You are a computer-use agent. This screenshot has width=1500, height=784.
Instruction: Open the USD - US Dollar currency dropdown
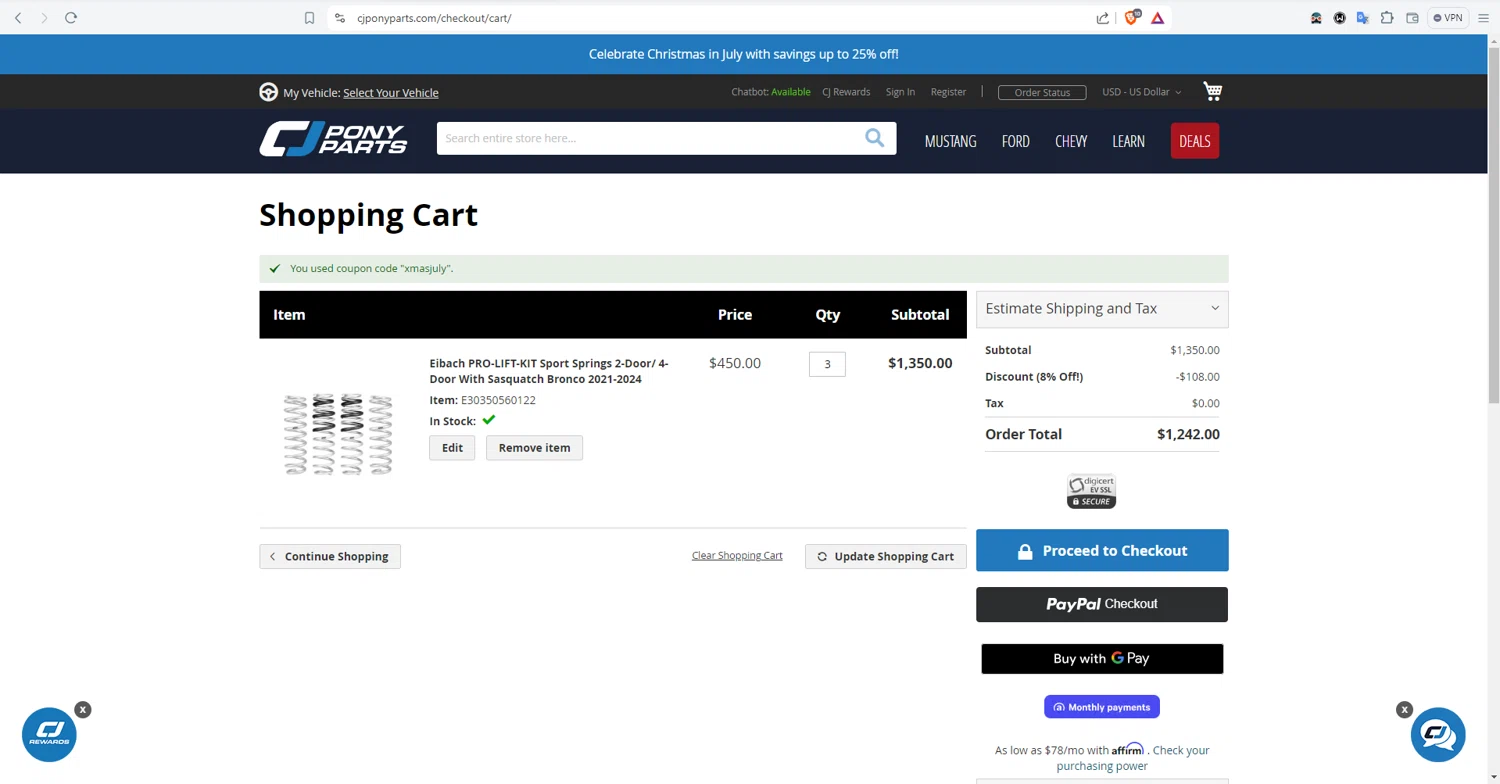coord(1141,92)
